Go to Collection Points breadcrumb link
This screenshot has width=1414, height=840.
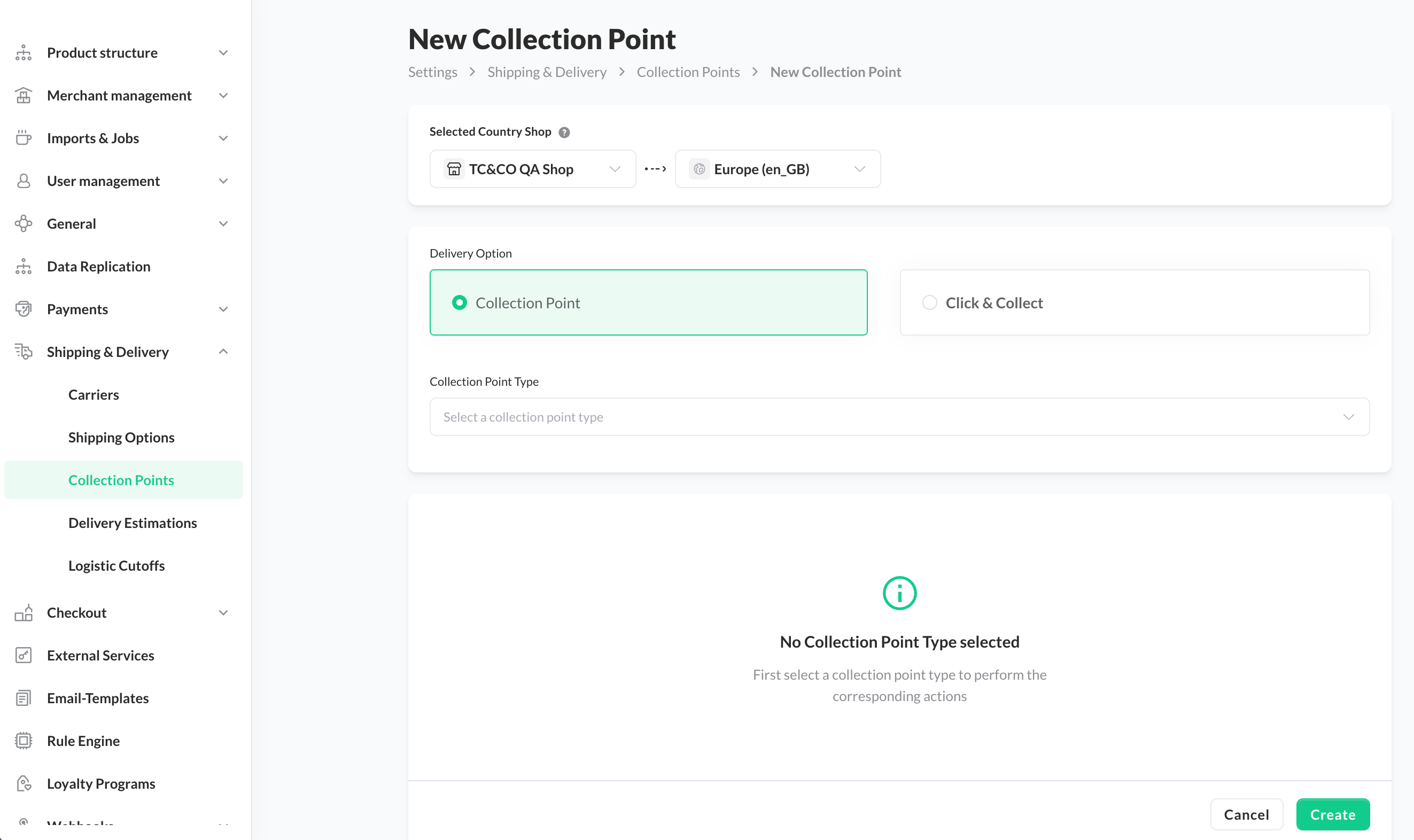coord(688,73)
